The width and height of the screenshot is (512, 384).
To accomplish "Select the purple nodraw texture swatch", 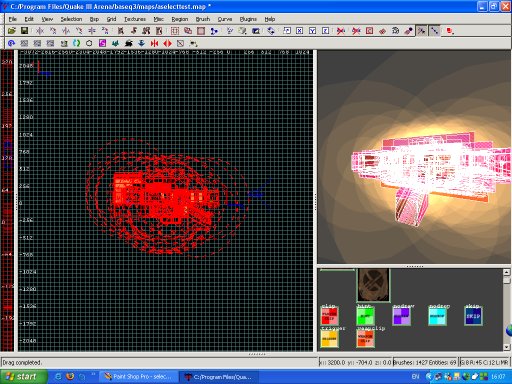I will pos(401,315).
